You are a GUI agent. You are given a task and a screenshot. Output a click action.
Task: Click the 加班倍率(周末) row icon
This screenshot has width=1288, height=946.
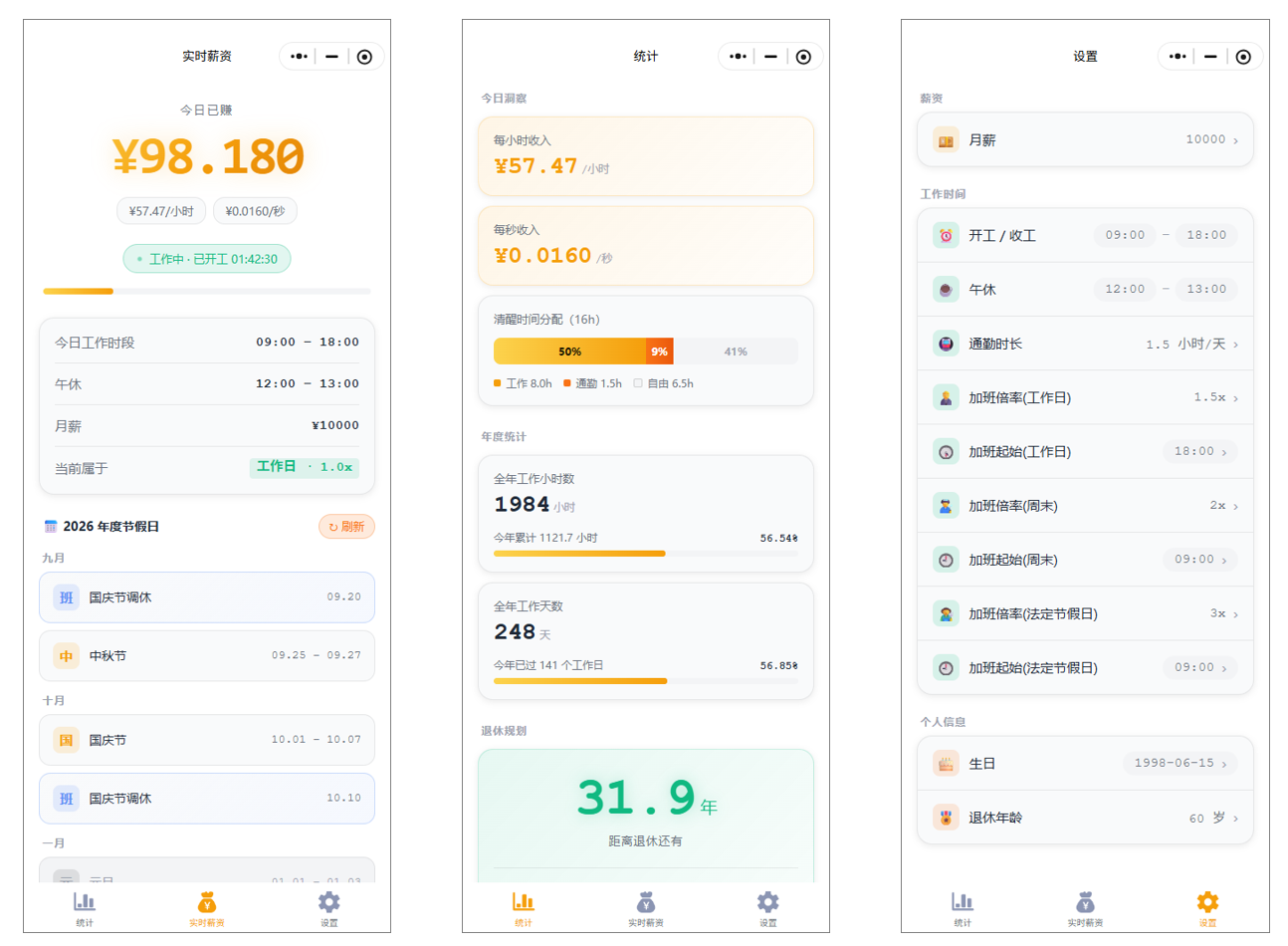pos(946,506)
